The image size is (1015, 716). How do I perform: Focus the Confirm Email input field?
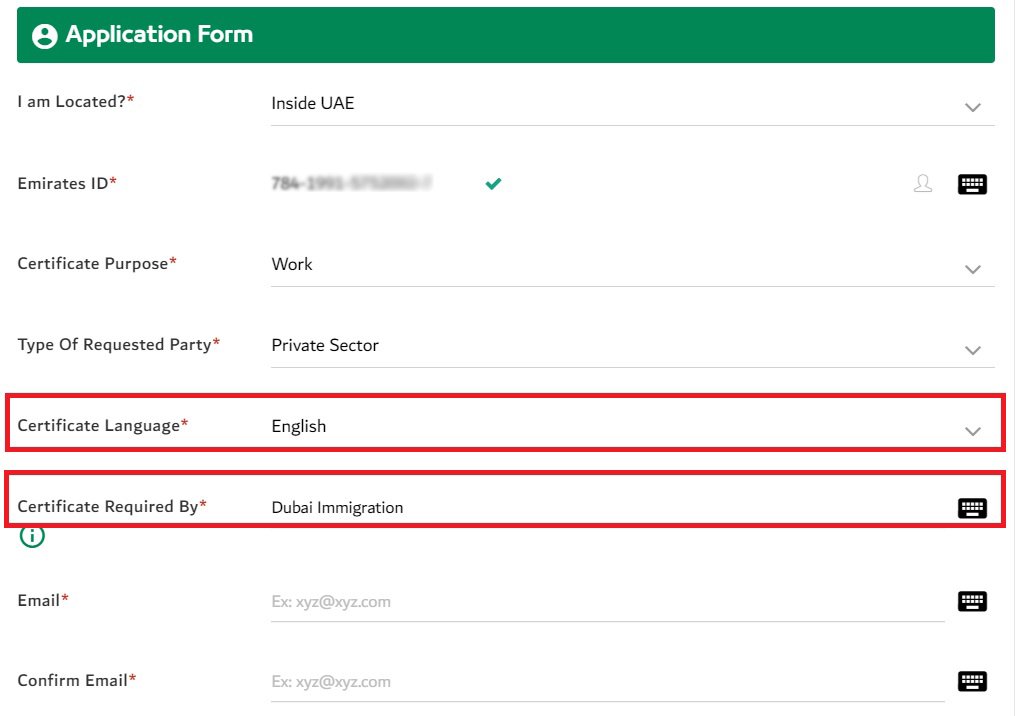point(608,682)
